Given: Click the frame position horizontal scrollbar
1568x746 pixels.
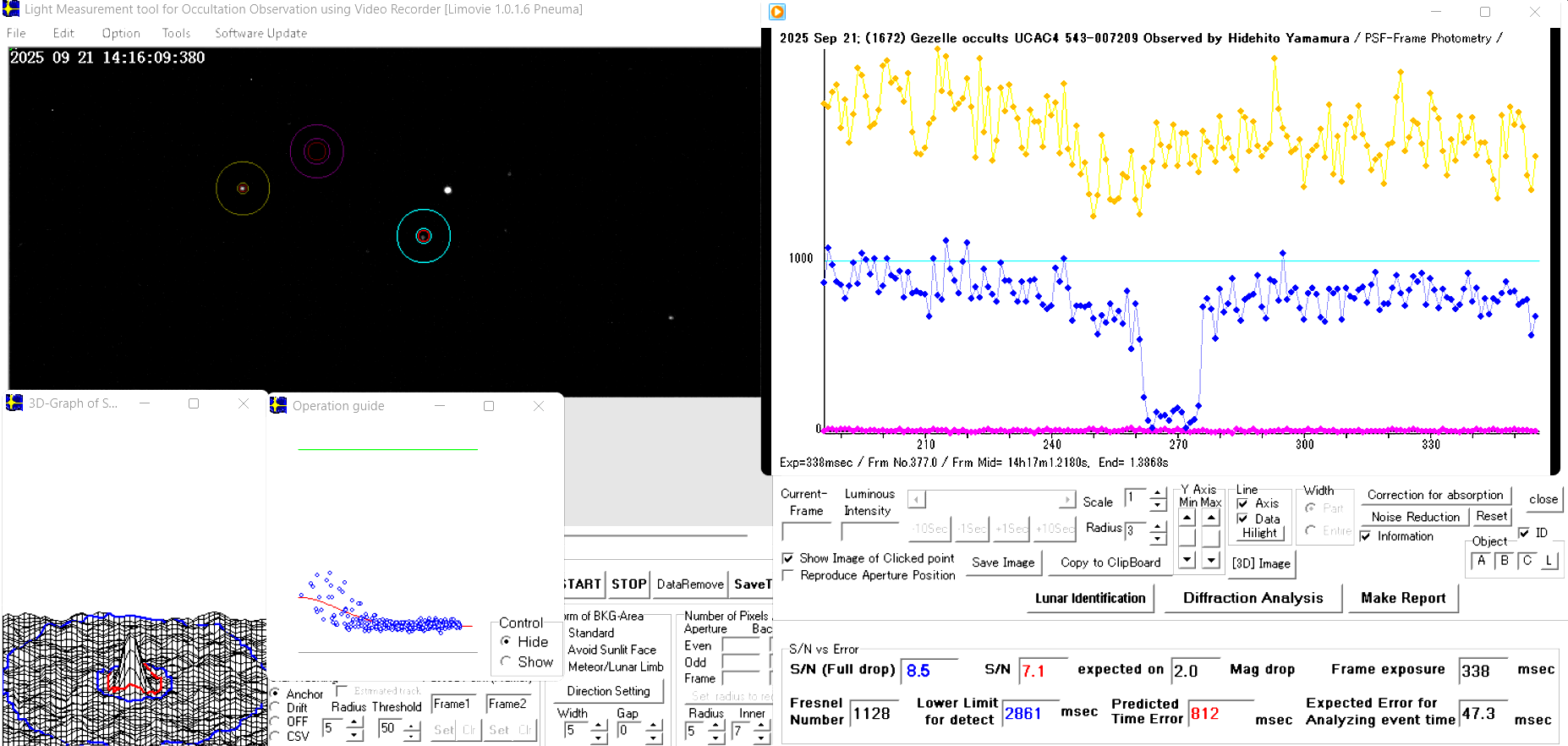Looking at the screenshot, I should pos(991,500).
